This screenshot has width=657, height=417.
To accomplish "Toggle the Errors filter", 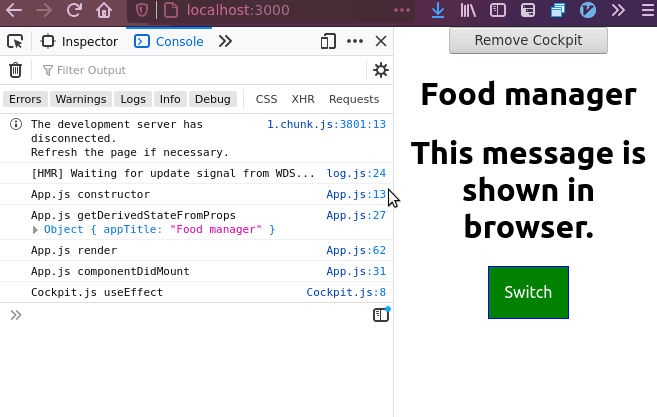I will (x=25, y=99).
